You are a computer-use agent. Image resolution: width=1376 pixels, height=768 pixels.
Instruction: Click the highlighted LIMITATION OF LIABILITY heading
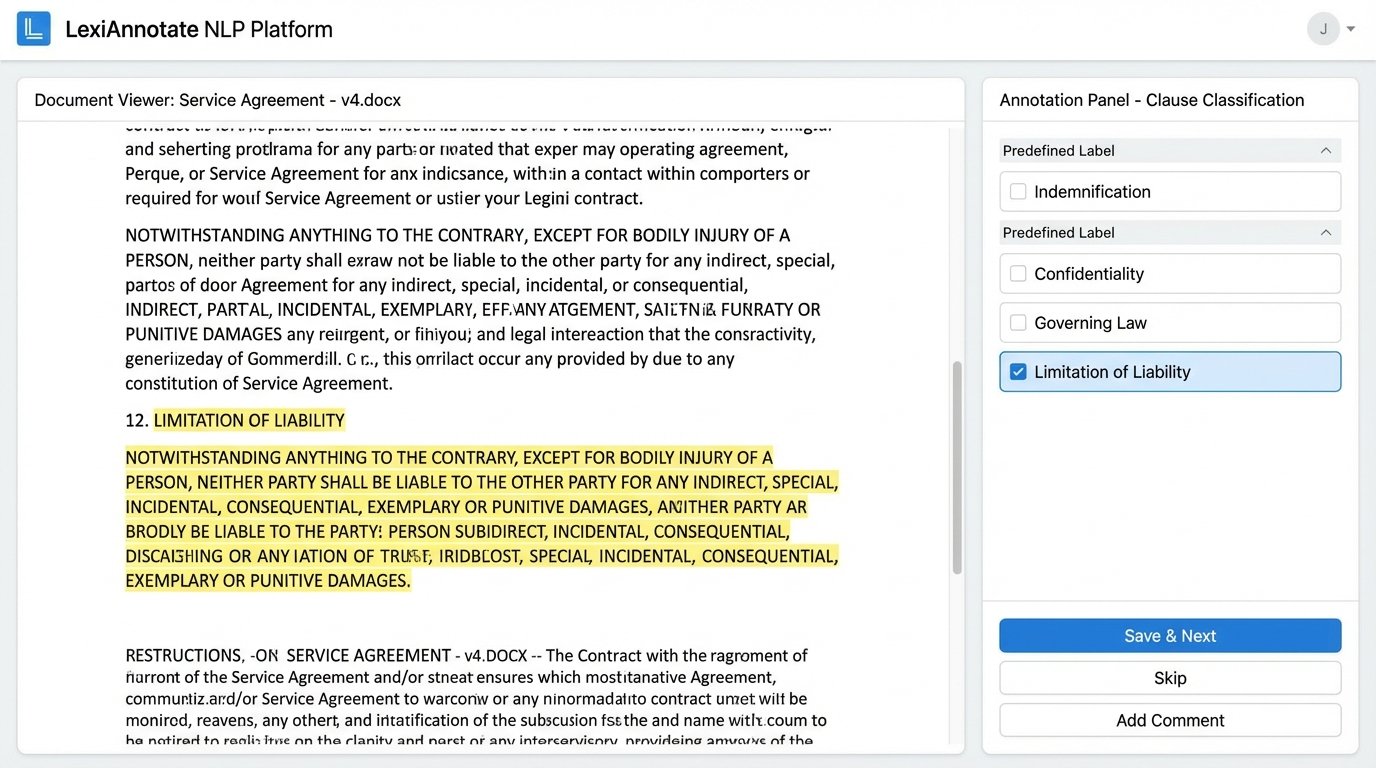pos(247,420)
